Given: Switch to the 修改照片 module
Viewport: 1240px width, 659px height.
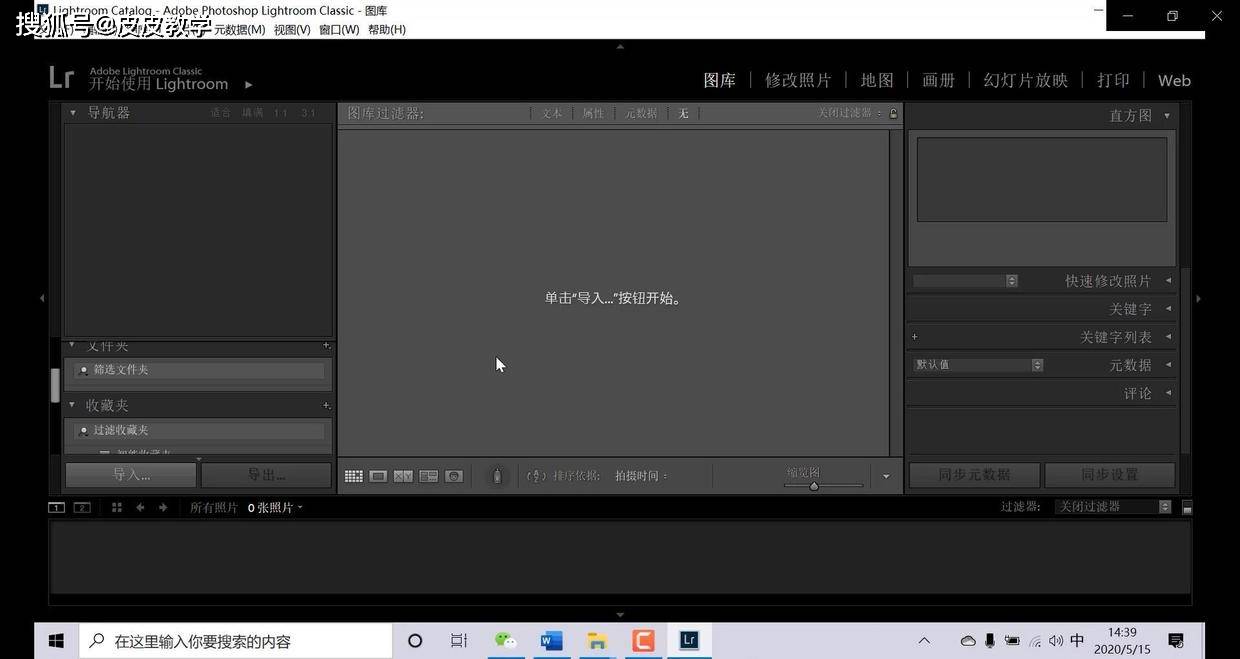Looking at the screenshot, I should pos(797,80).
